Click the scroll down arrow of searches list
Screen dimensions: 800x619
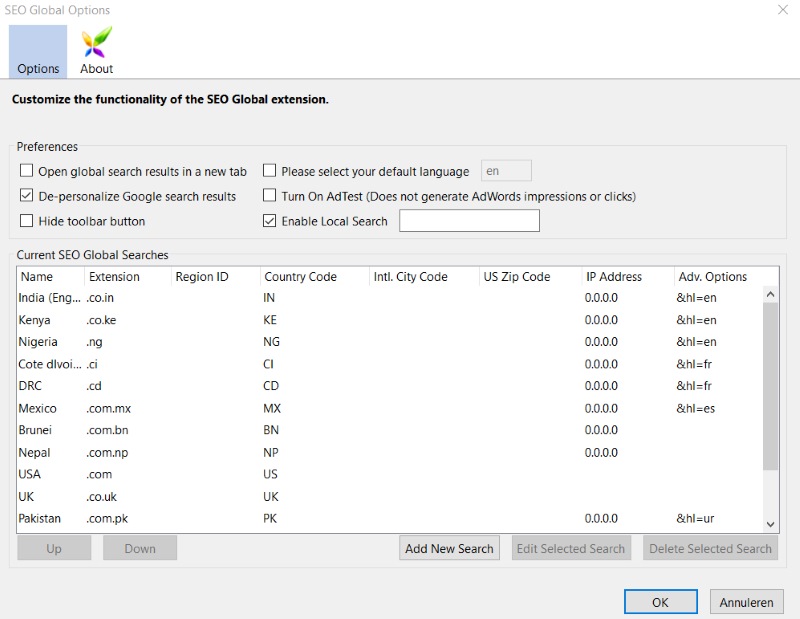(x=770, y=525)
